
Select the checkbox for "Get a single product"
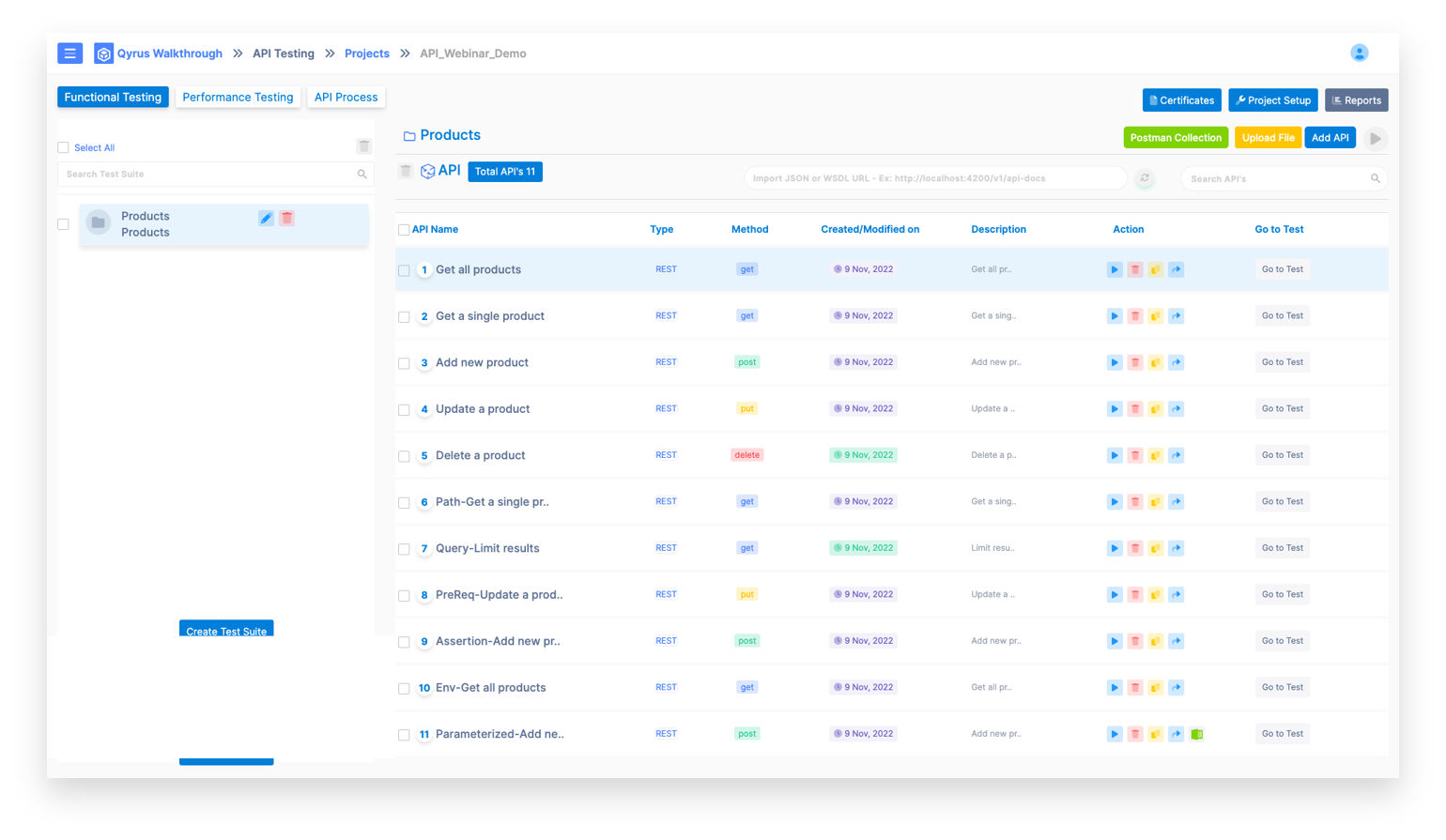point(404,316)
